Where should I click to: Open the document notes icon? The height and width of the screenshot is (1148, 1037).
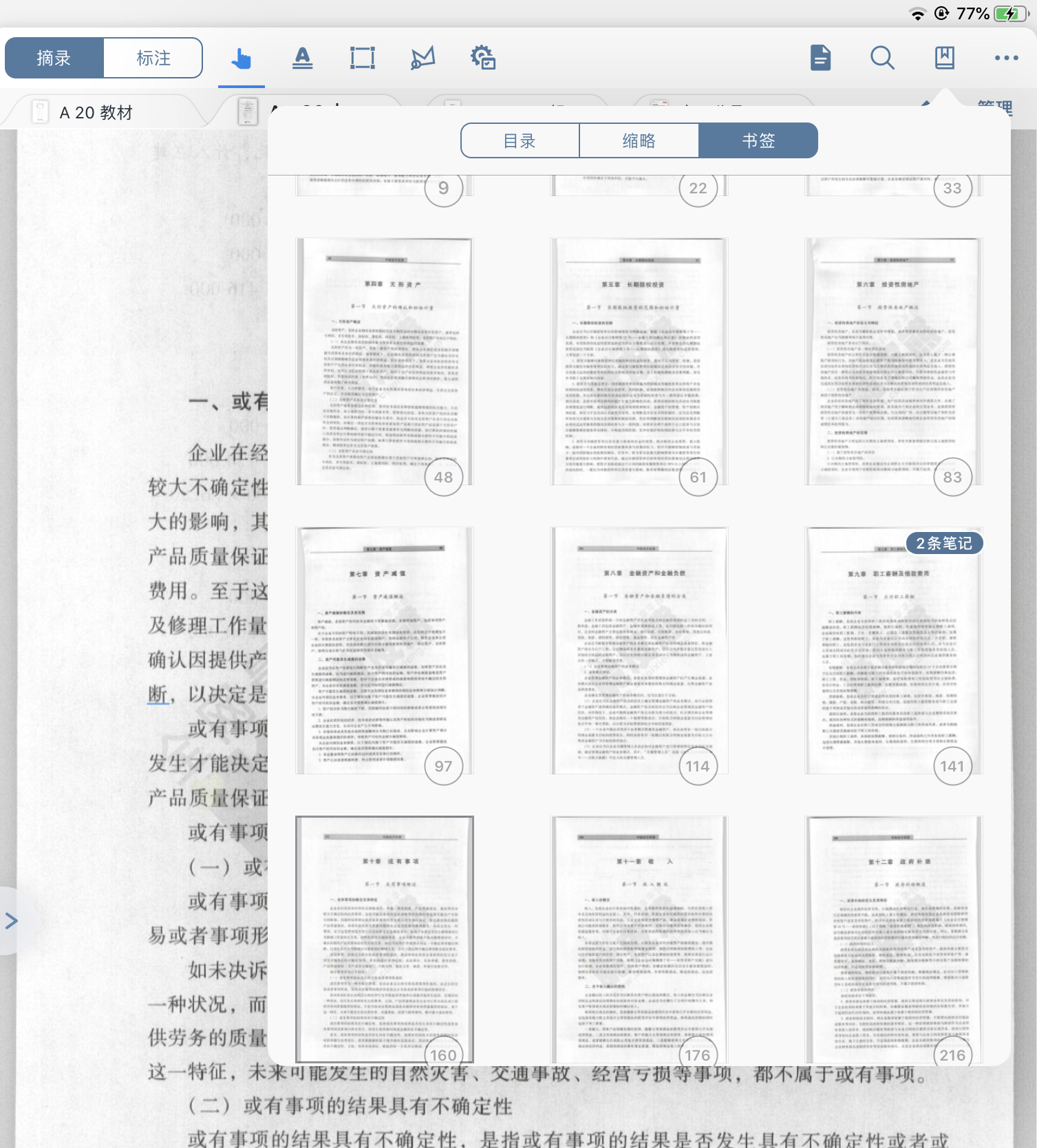click(x=820, y=59)
